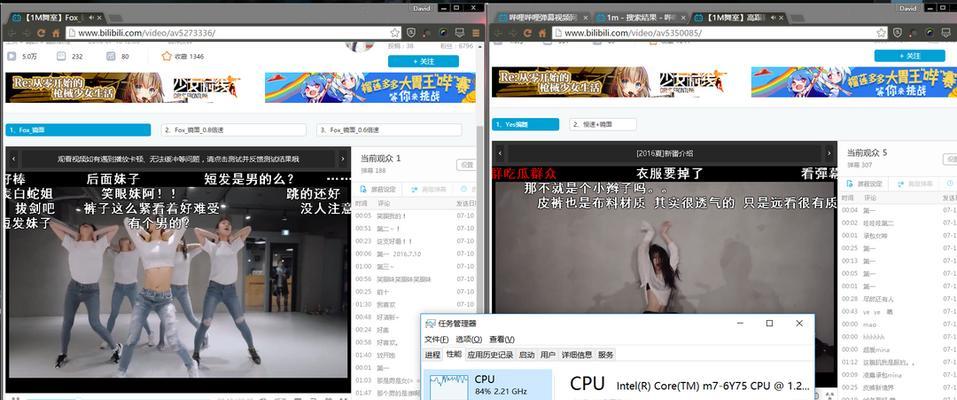The width and height of the screenshot is (957, 400).
Task: Click coin icon beside 80
Action: point(110,56)
